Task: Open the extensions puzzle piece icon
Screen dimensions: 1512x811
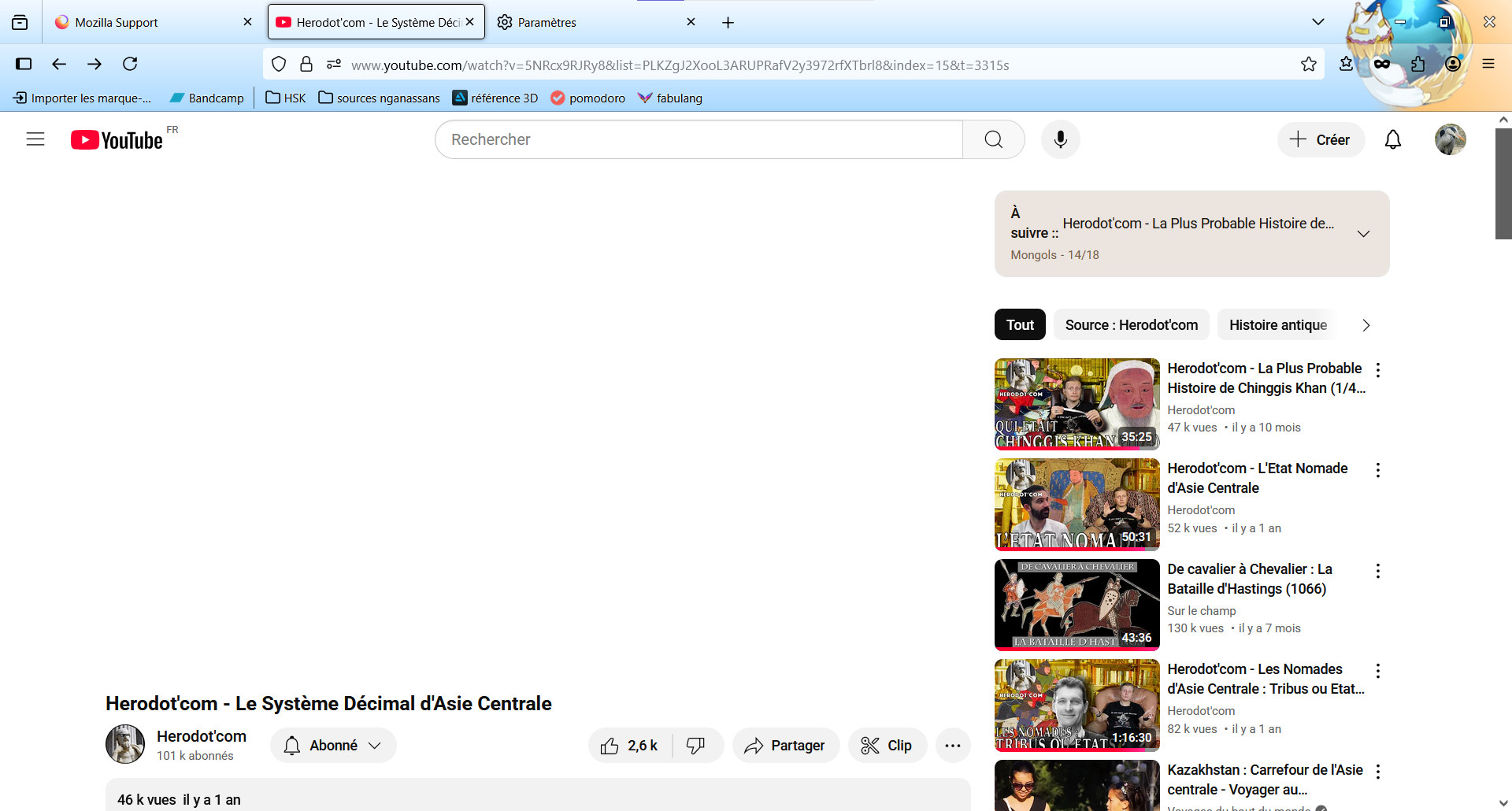Action: coord(1418,64)
